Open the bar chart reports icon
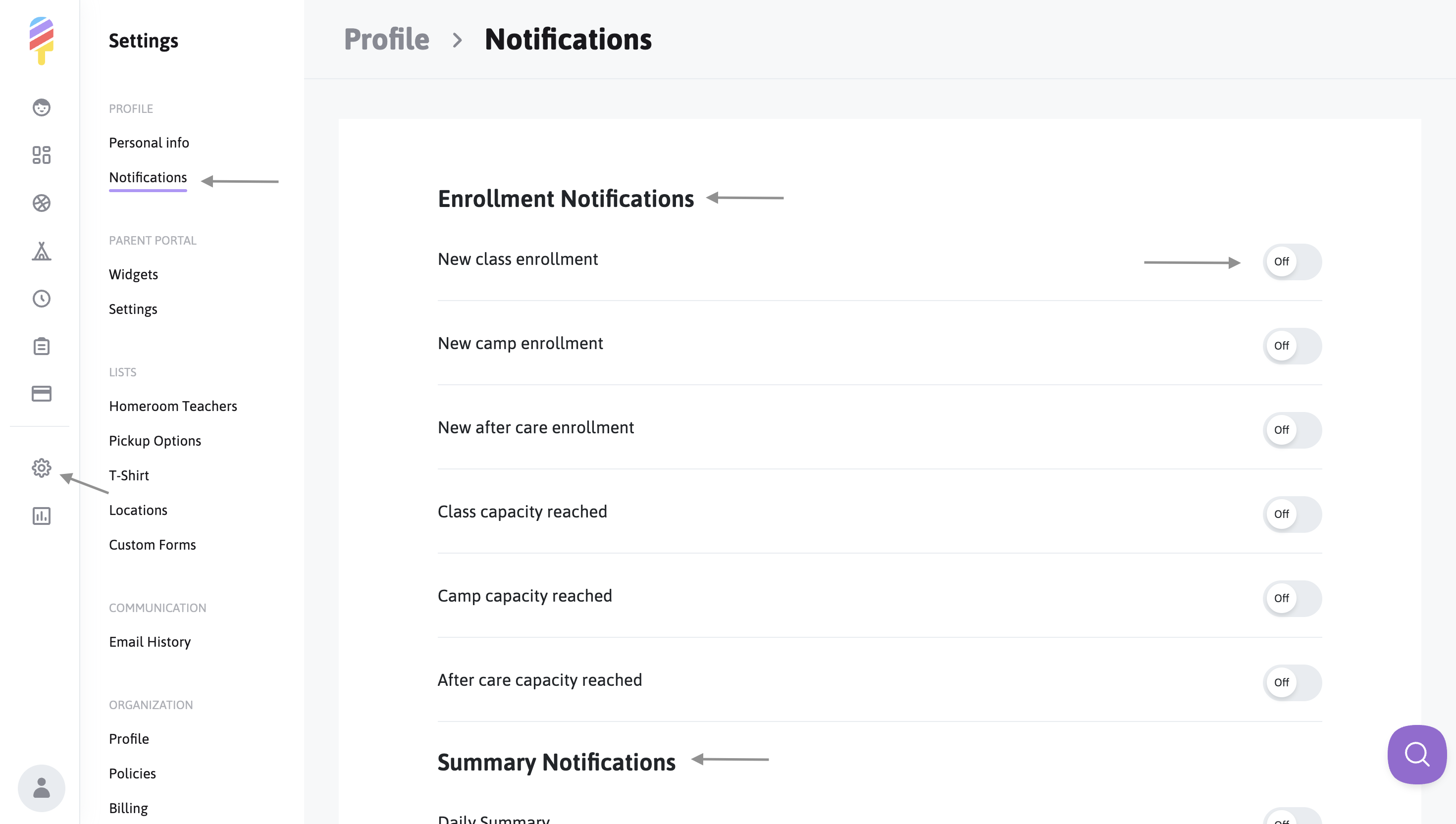 41,515
